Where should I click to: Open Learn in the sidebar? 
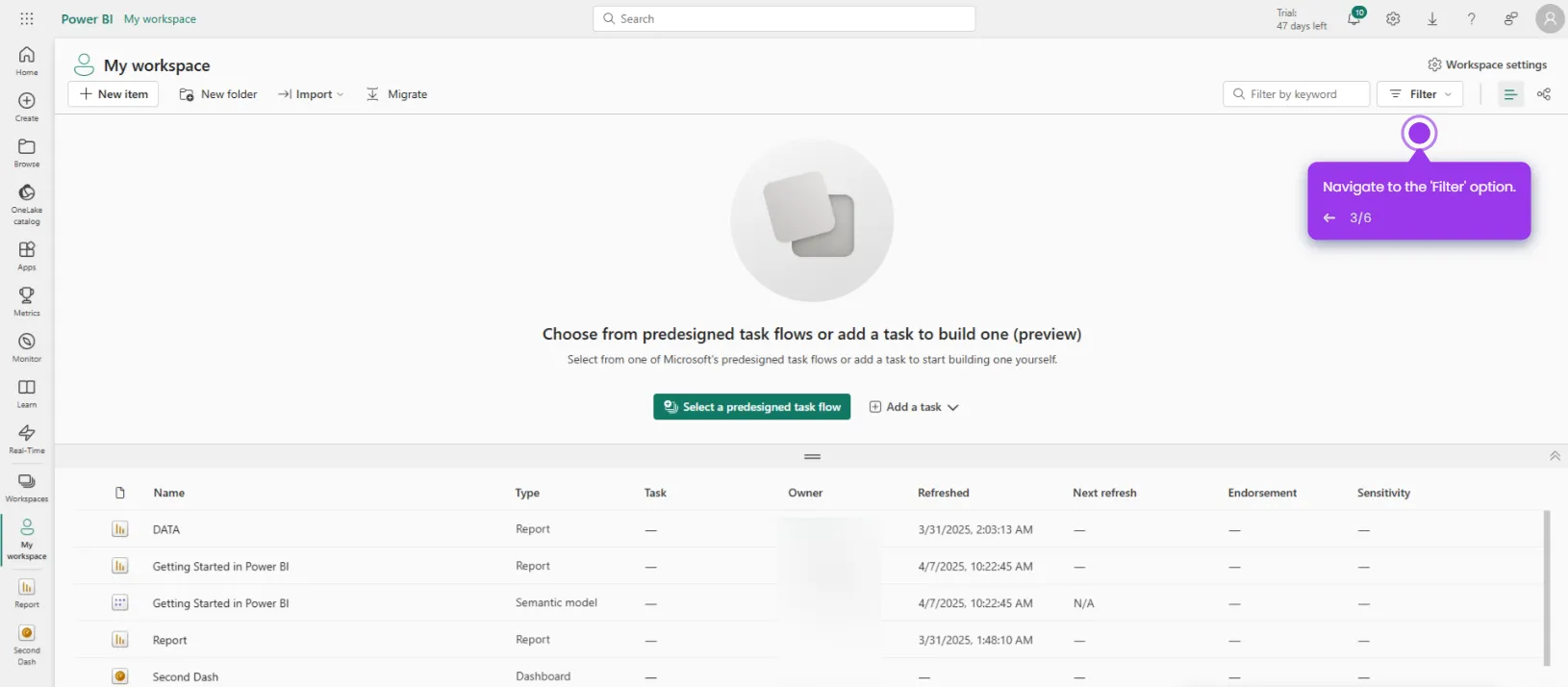[27, 394]
